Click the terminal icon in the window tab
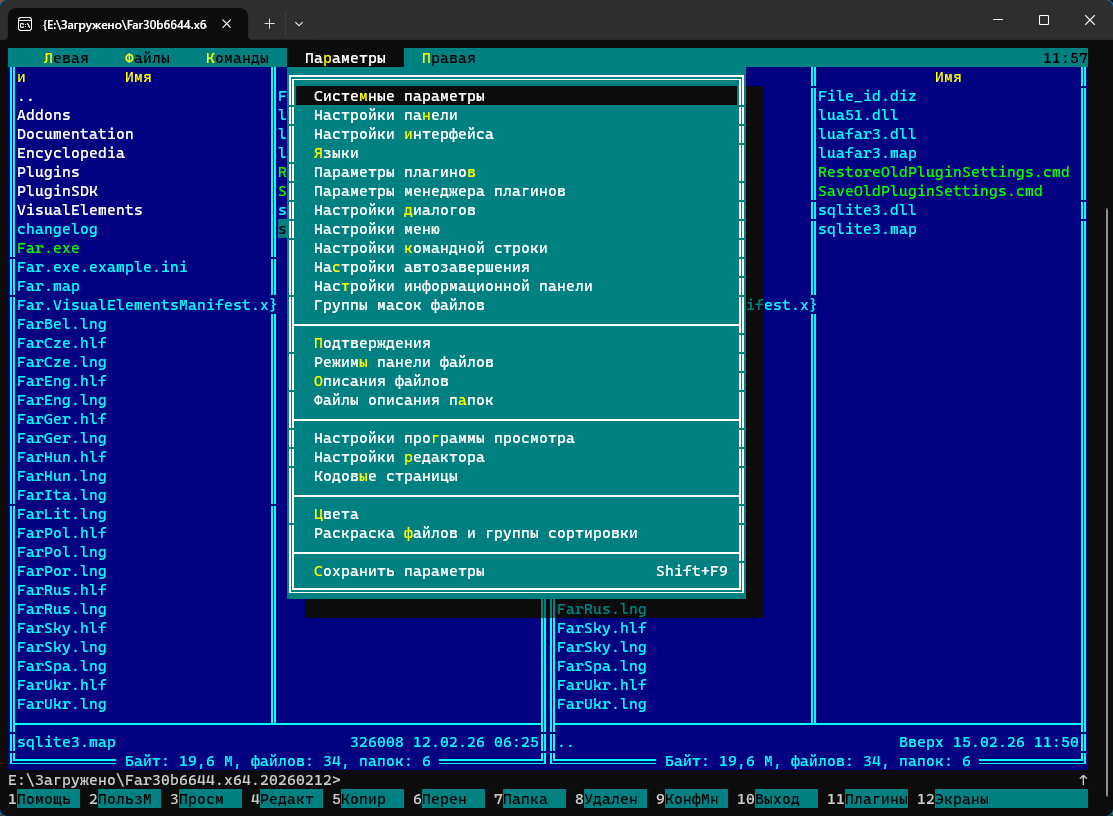The height and width of the screenshot is (816, 1113). tap(24, 22)
